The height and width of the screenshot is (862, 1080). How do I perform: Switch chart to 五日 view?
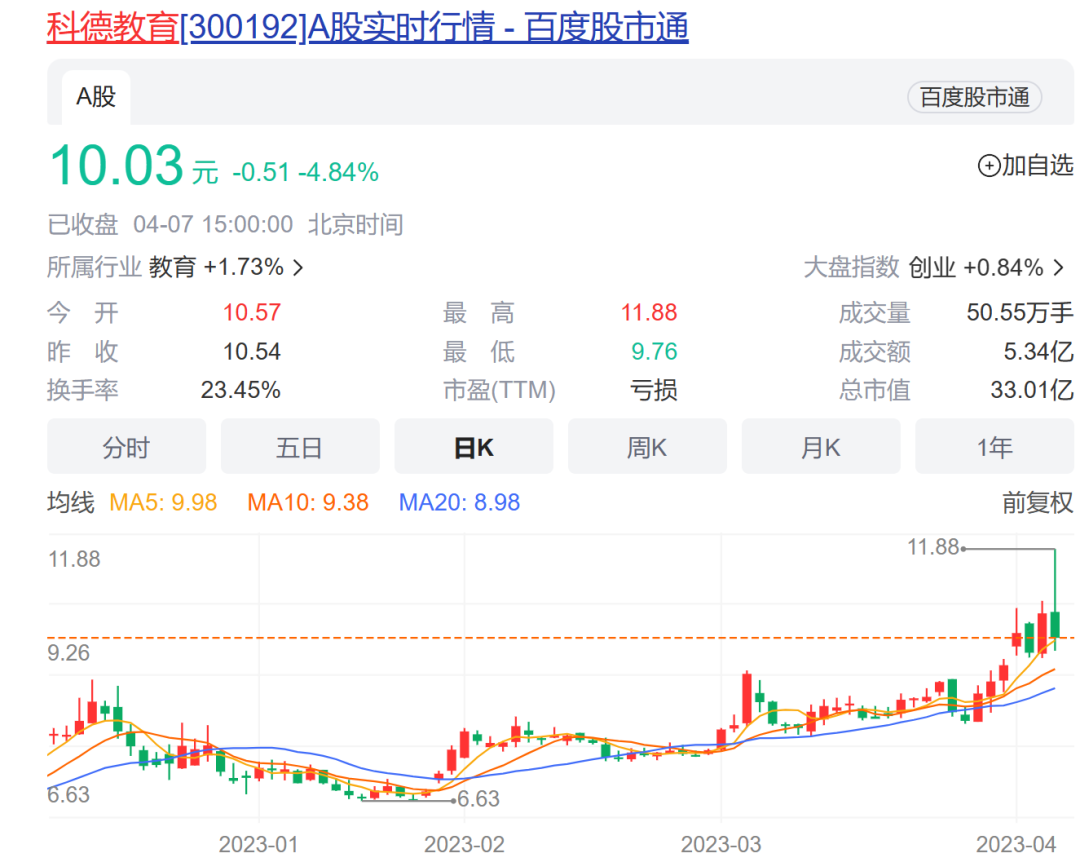click(300, 447)
